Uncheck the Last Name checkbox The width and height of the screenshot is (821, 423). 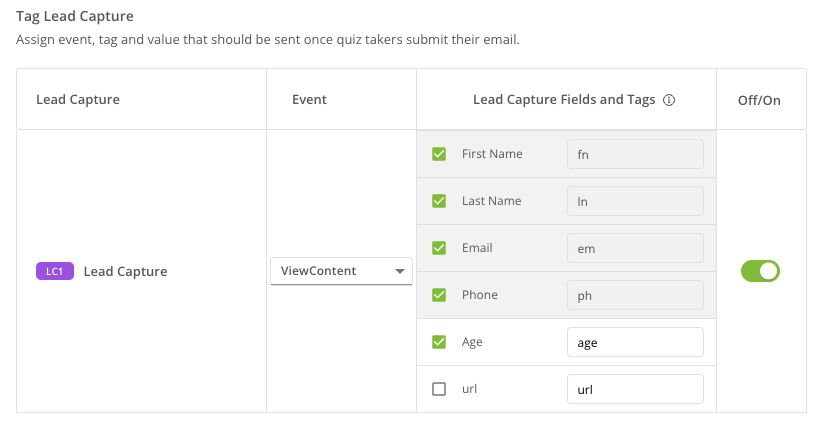tap(439, 201)
